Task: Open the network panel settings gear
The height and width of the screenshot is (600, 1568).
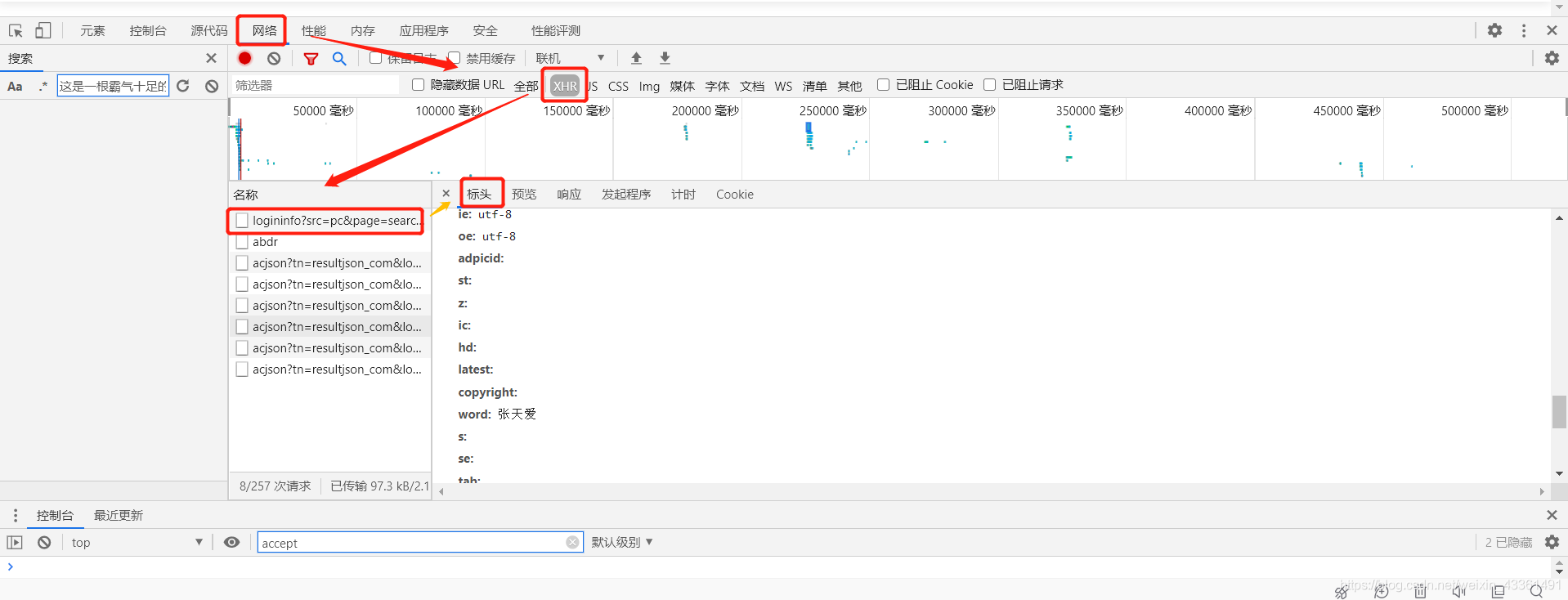Action: (x=1552, y=58)
